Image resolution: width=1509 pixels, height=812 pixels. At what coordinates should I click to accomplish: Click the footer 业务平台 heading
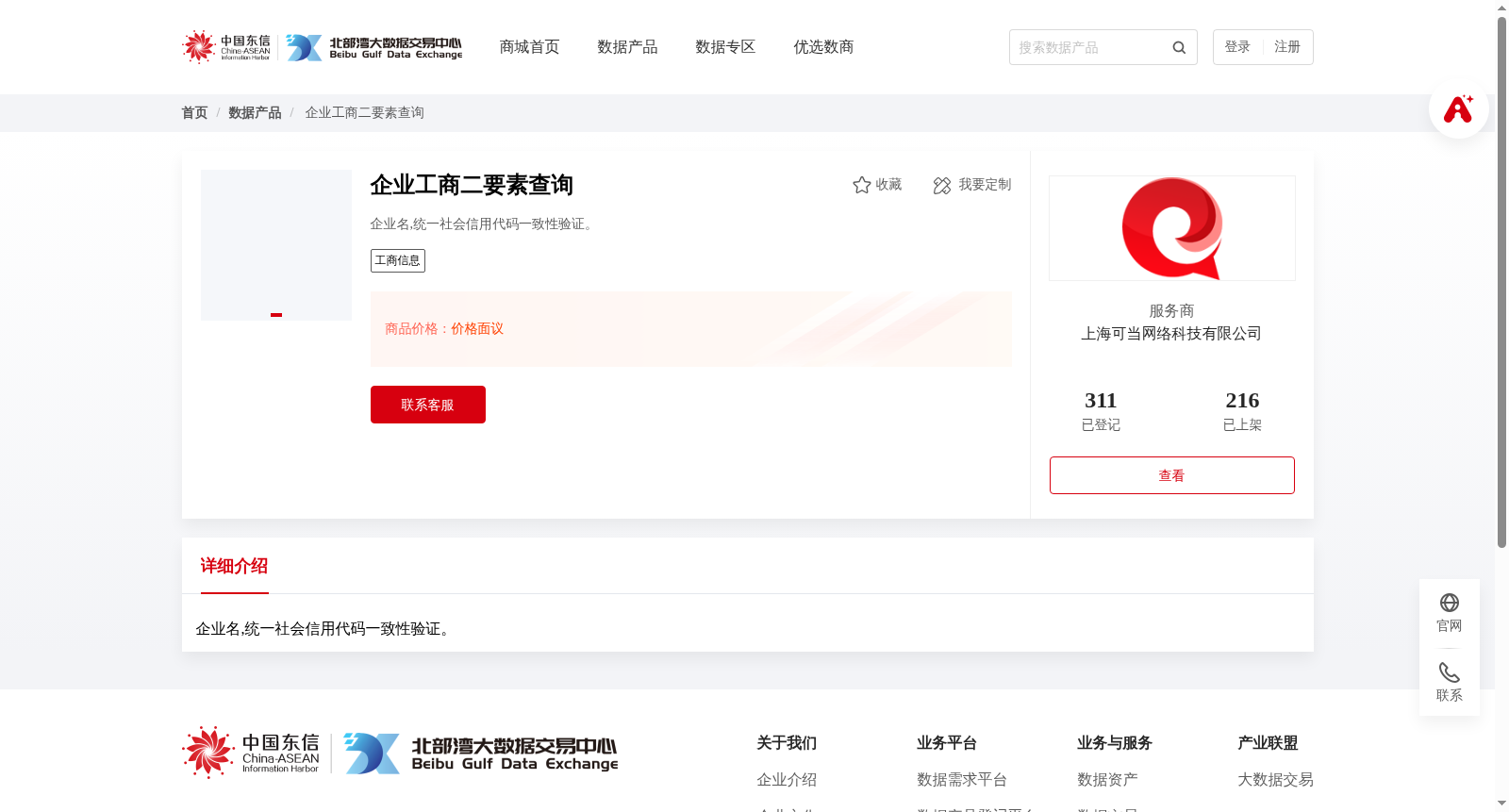click(947, 743)
